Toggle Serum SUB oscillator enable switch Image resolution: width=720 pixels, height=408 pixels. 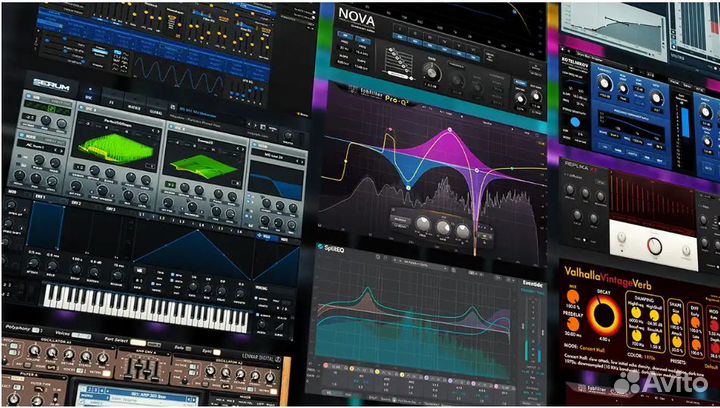click(28, 97)
